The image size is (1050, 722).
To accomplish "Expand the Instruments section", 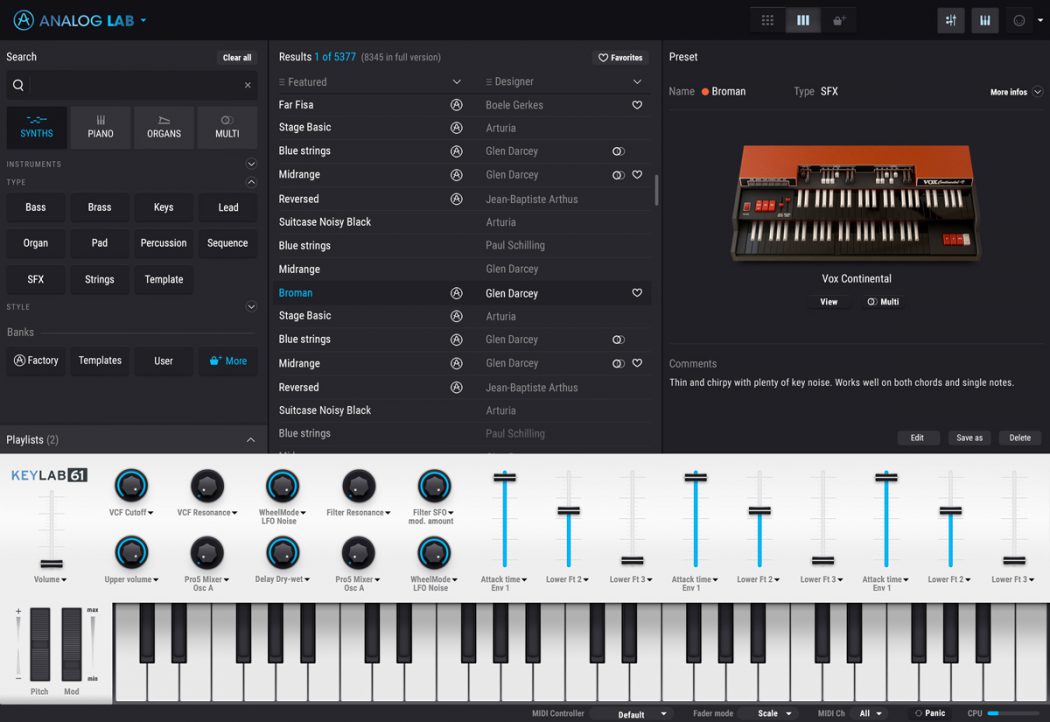I will pyautogui.click(x=251, y=164).
